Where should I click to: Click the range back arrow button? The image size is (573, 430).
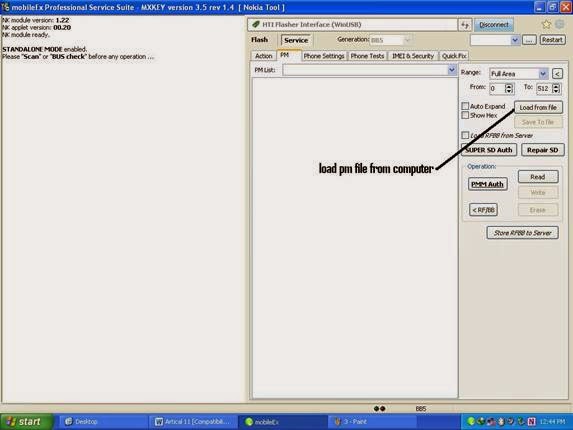(557, 74)
